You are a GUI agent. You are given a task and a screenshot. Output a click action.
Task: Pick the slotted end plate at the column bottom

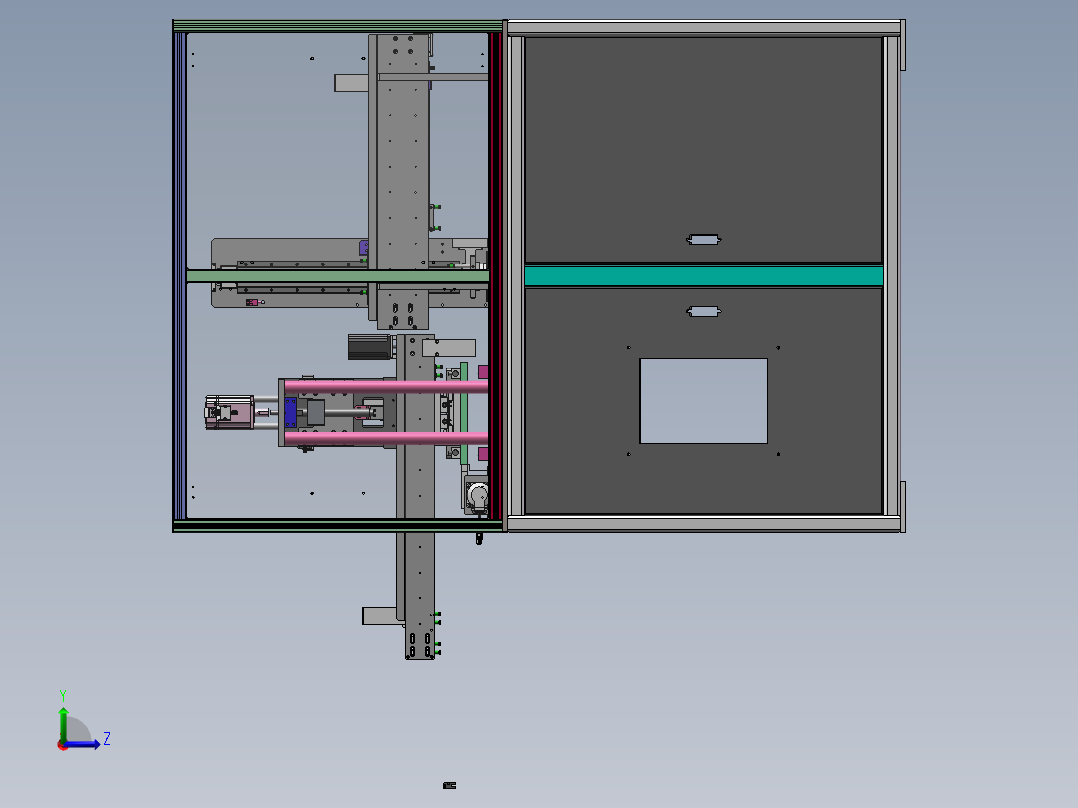tap(419, 645)
